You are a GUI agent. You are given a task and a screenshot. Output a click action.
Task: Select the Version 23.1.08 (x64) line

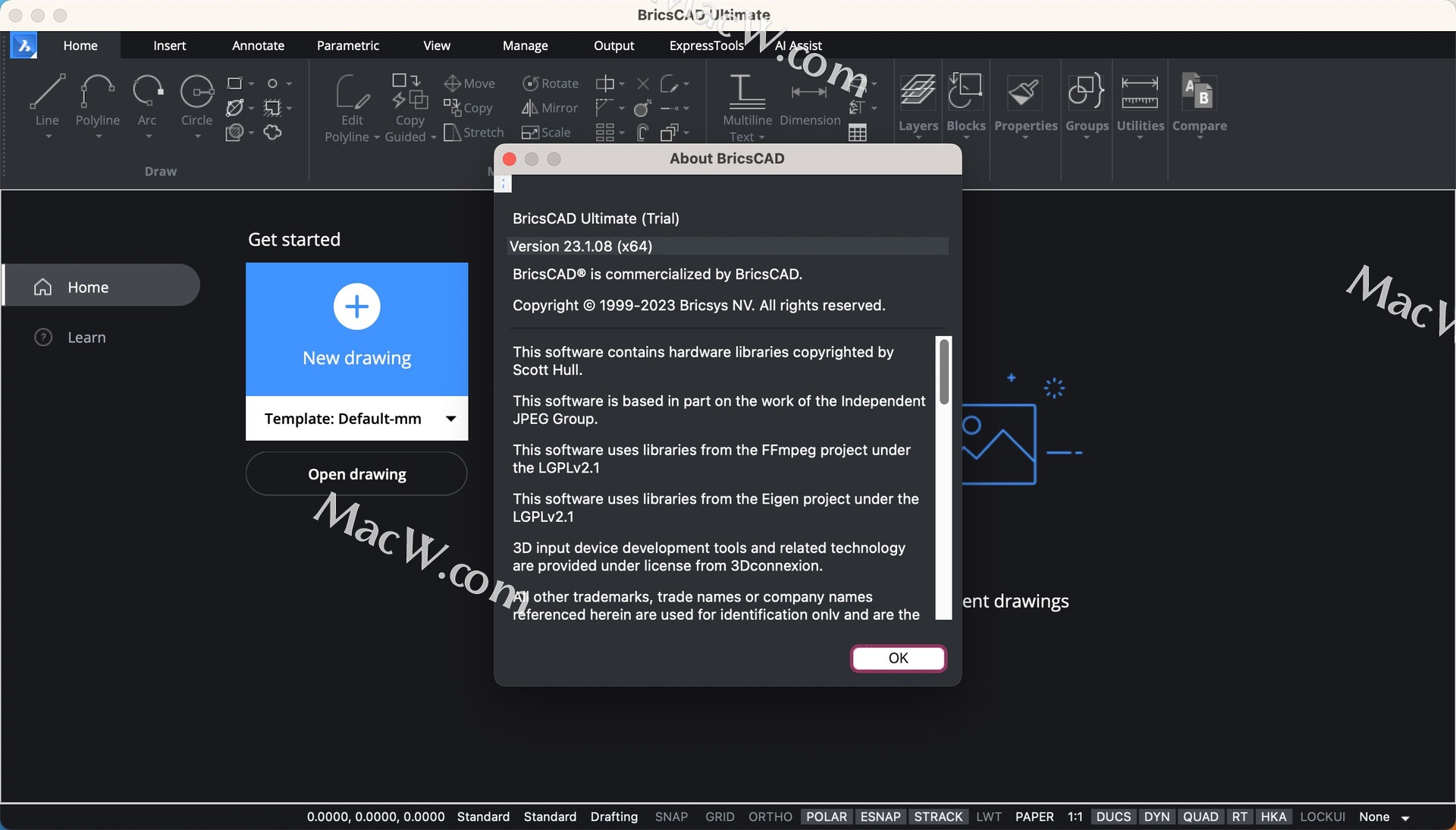[x=727, y=246]
